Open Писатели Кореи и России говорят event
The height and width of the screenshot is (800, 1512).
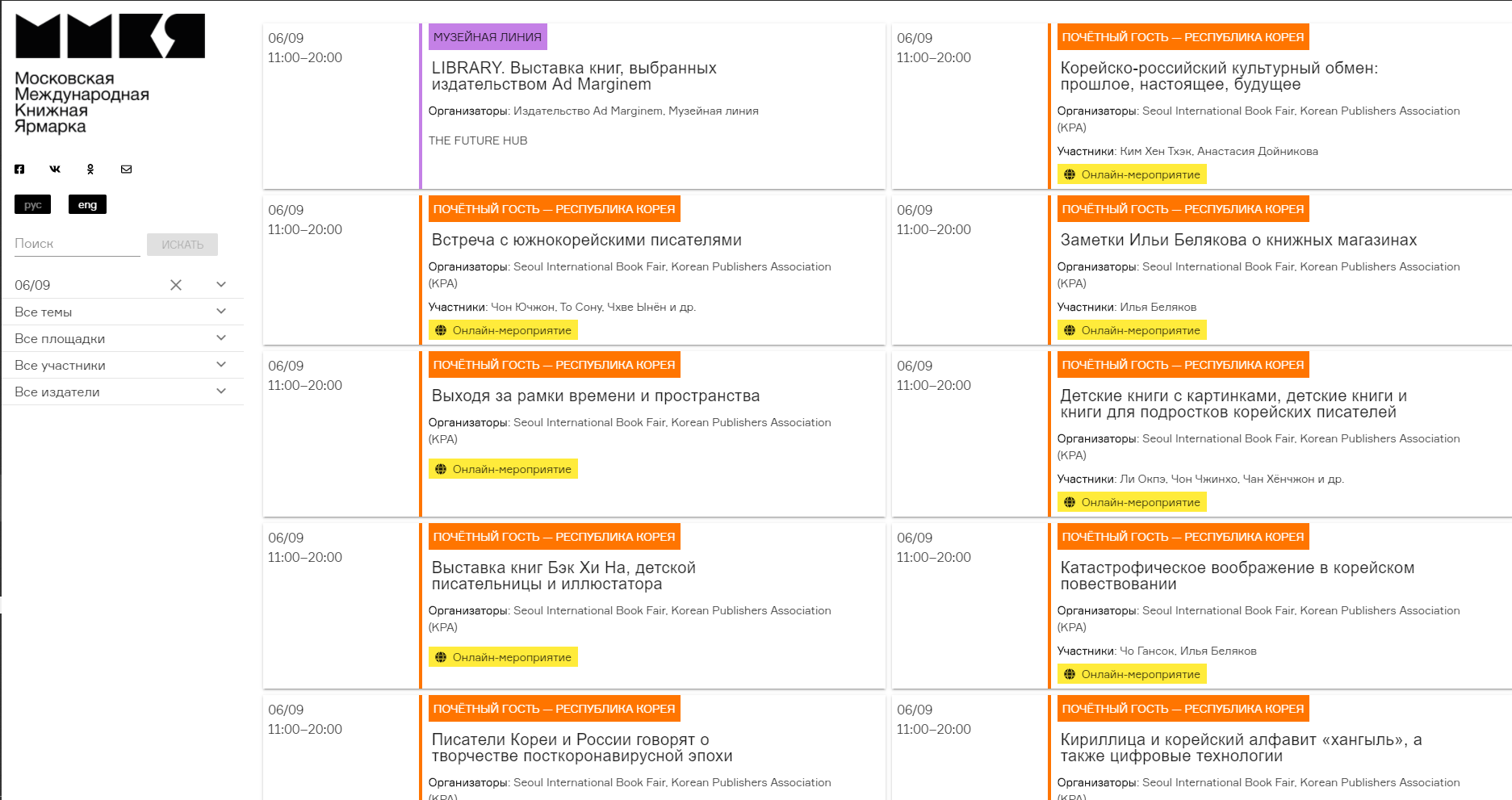click(582, 748)
